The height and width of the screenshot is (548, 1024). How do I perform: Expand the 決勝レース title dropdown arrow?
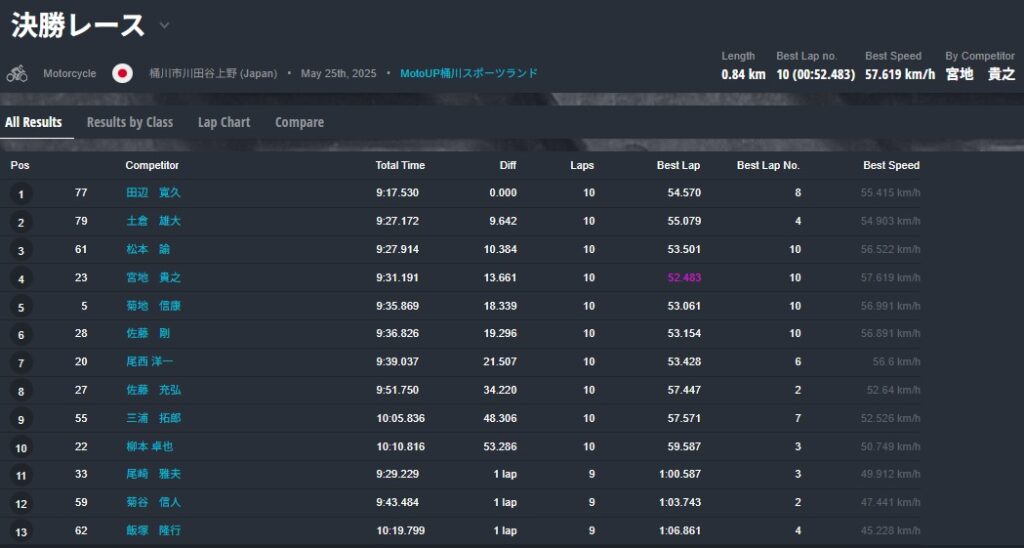point(164,26)
